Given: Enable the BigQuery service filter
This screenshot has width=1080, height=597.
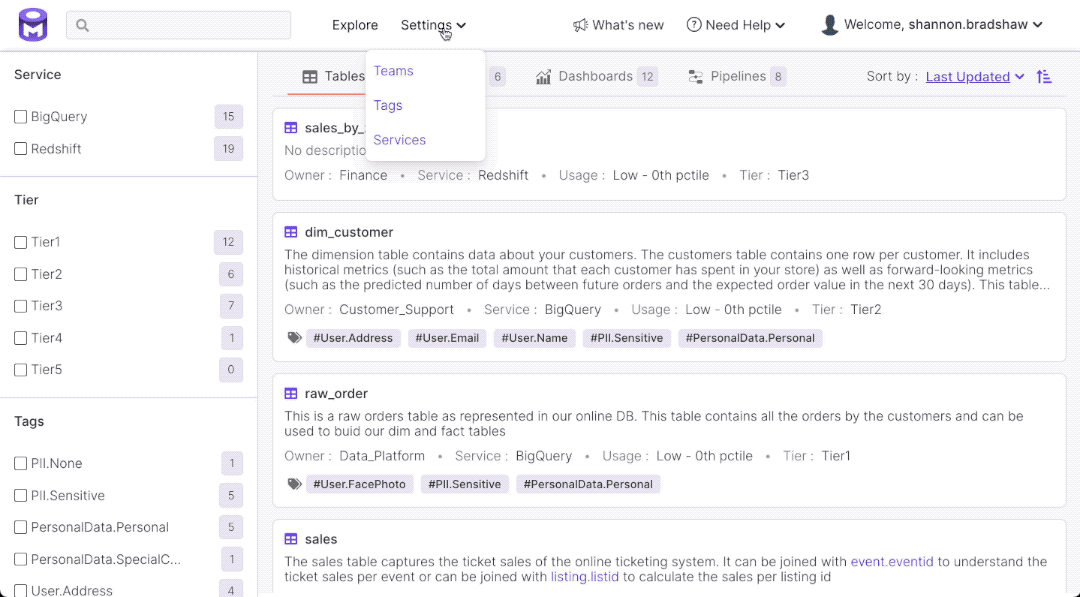Looking at the screenshot, I should tap(21, 117).
